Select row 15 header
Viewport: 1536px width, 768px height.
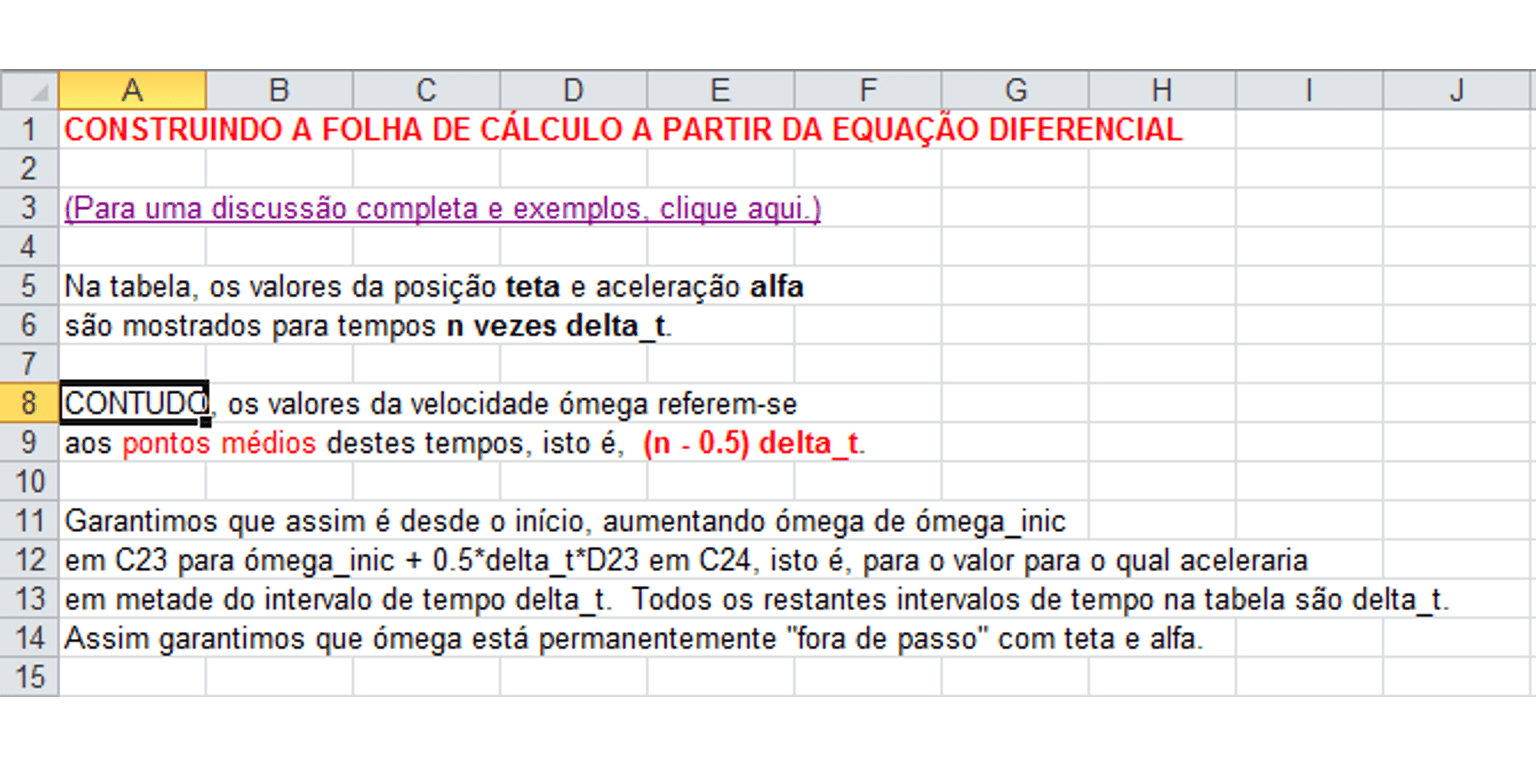point(30,677)
